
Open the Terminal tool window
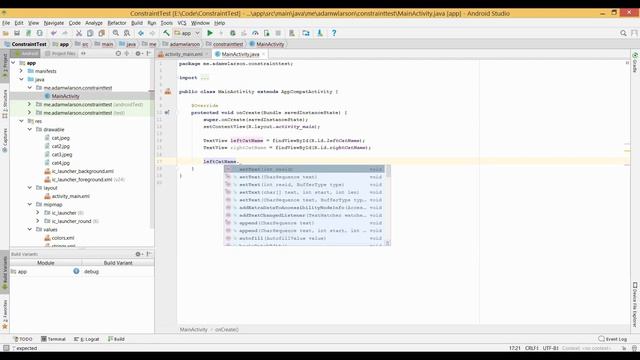click(x=53, y=339)
